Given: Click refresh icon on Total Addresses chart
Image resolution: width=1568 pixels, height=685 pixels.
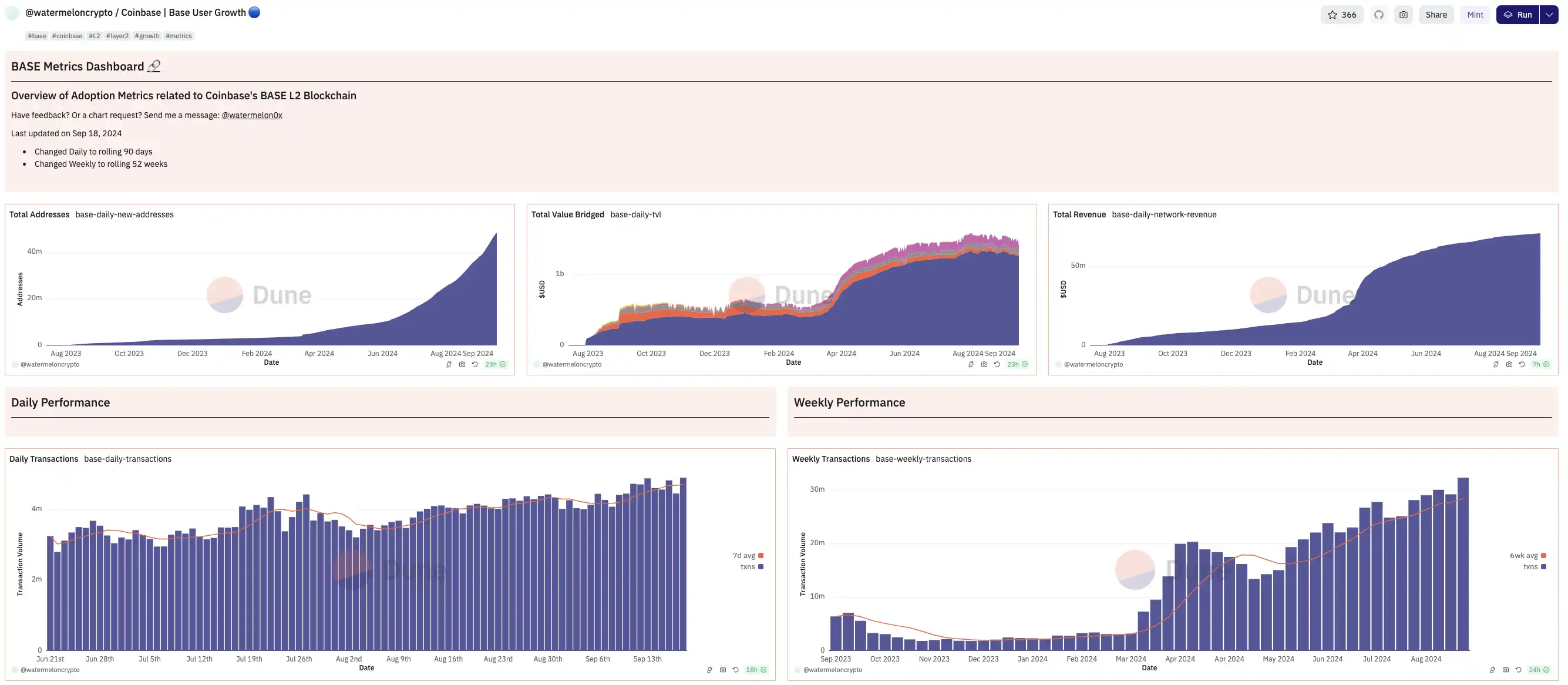Looking at the screenshot, I should tap(475, 364).
